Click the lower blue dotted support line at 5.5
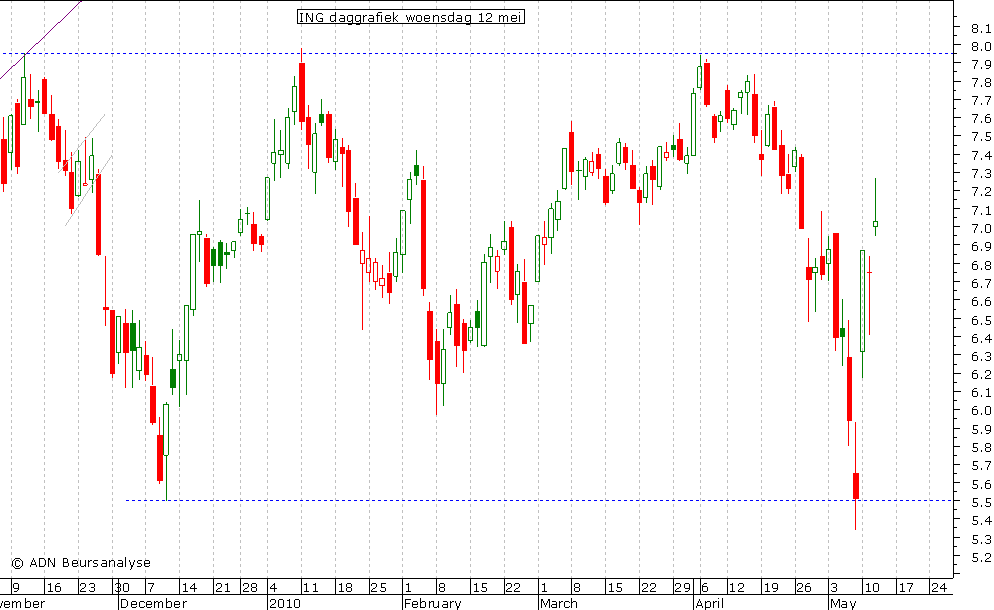This screenshot has height=610, width=994. pos(539,501)
